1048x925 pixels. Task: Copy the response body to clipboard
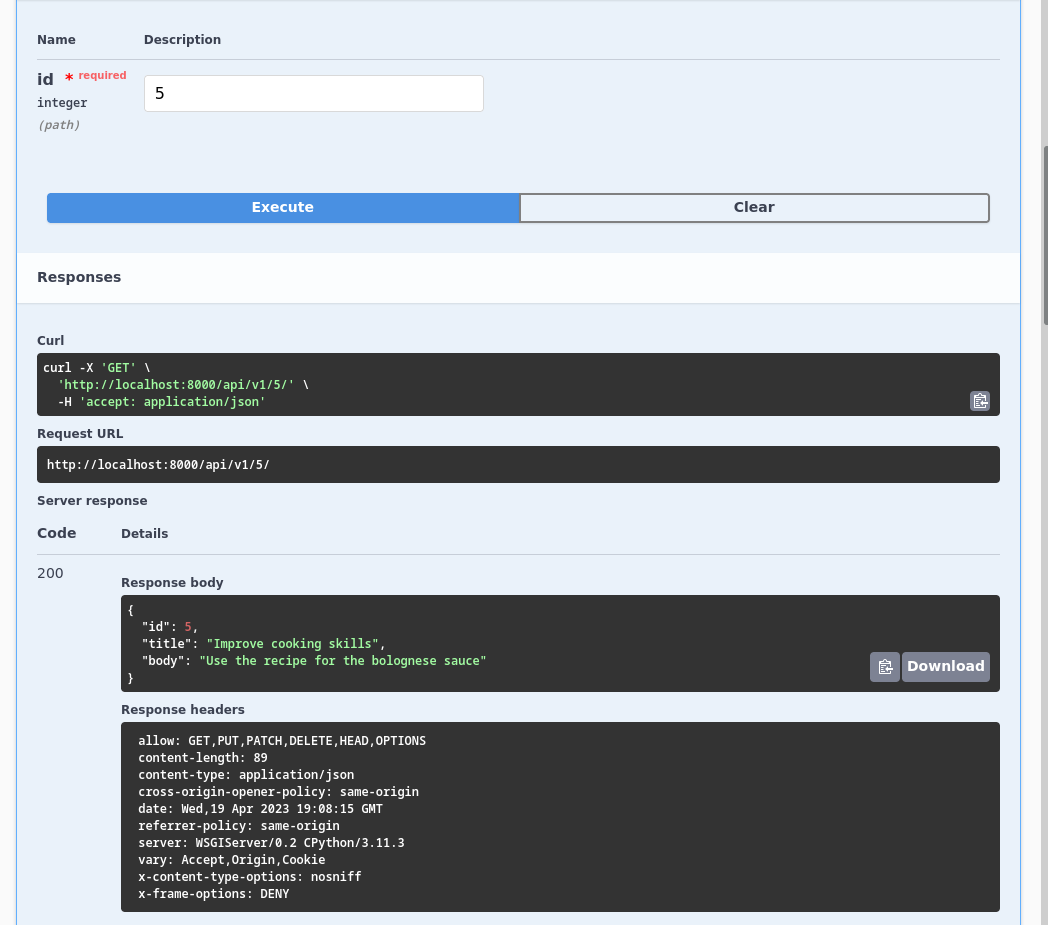(885, 666)
